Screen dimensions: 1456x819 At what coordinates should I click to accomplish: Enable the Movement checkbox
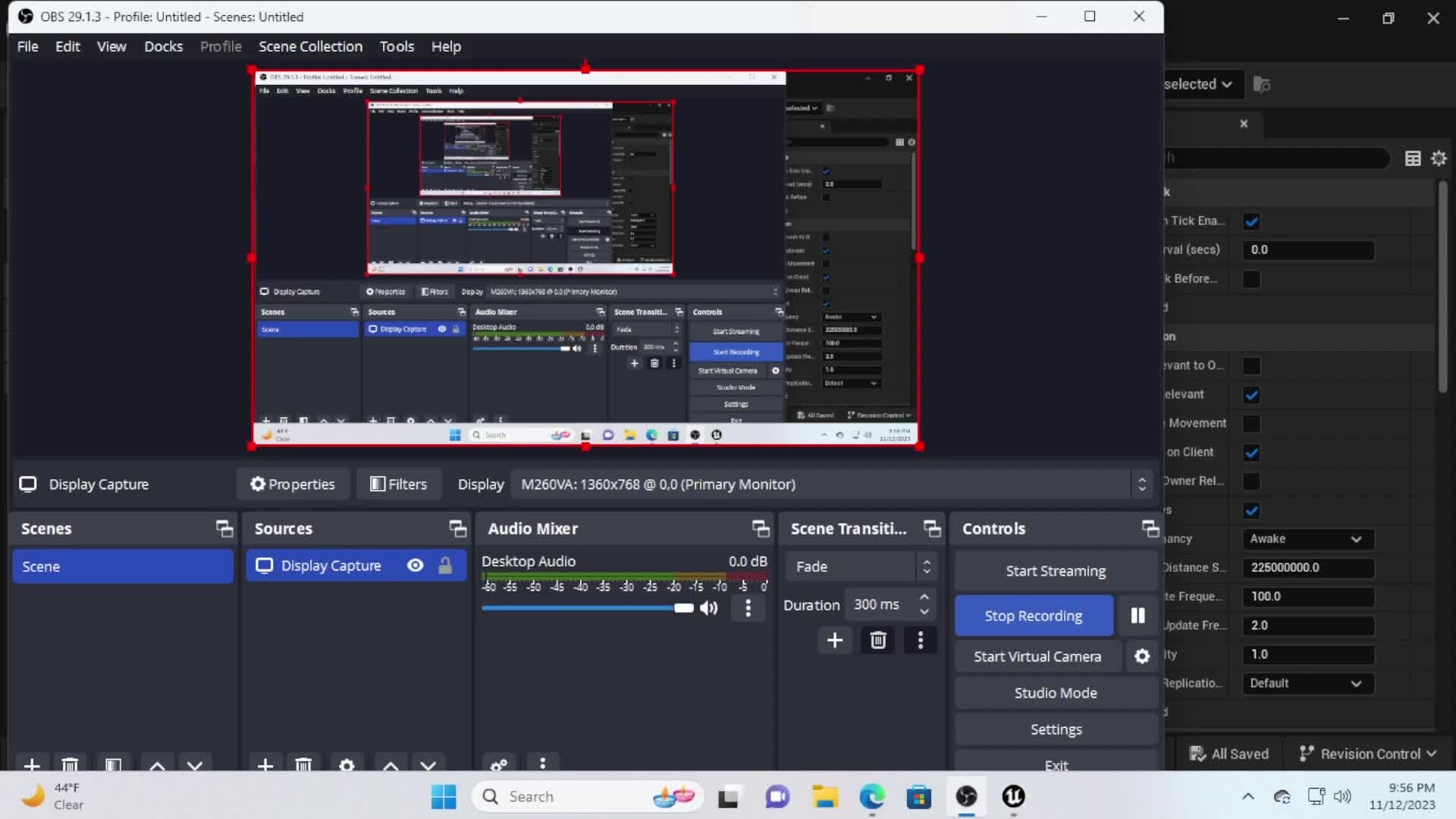(1251, 424)
